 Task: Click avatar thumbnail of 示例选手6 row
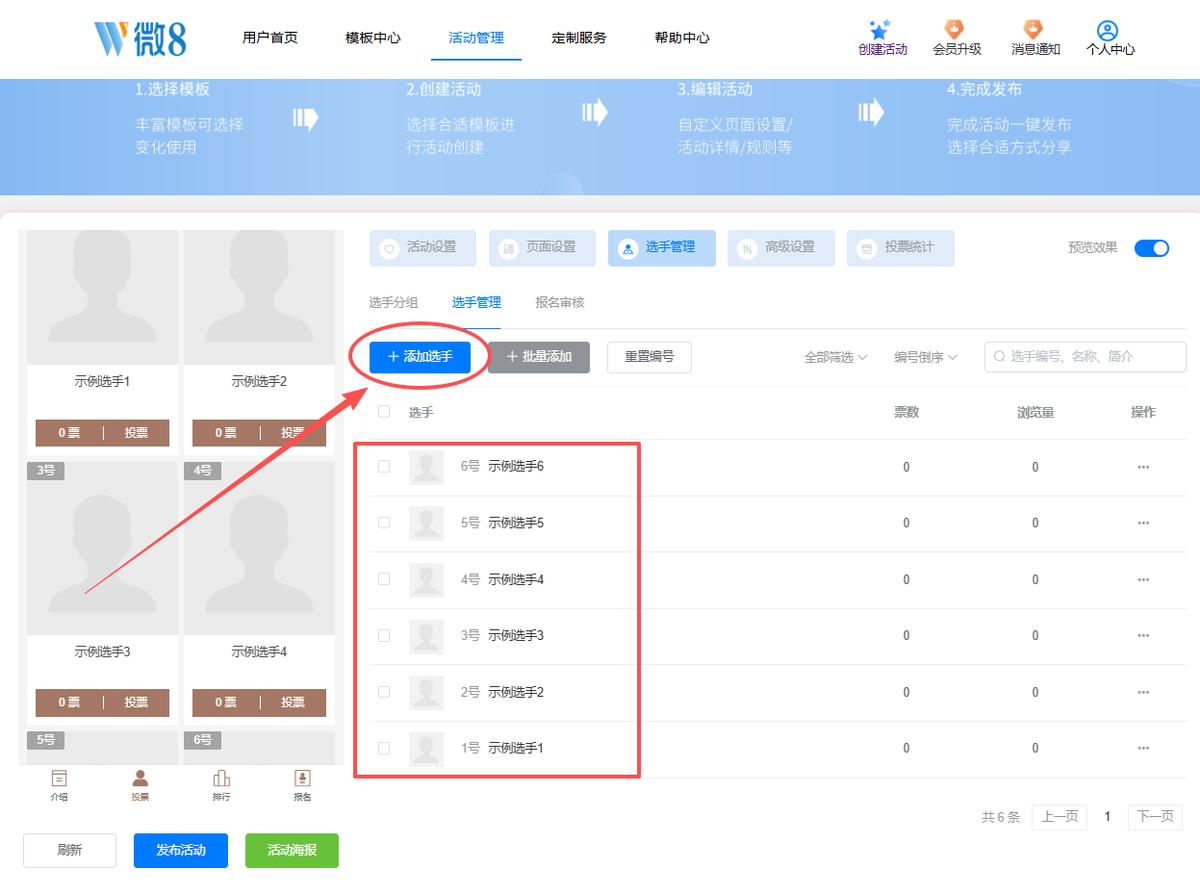[x=426, y=467]
